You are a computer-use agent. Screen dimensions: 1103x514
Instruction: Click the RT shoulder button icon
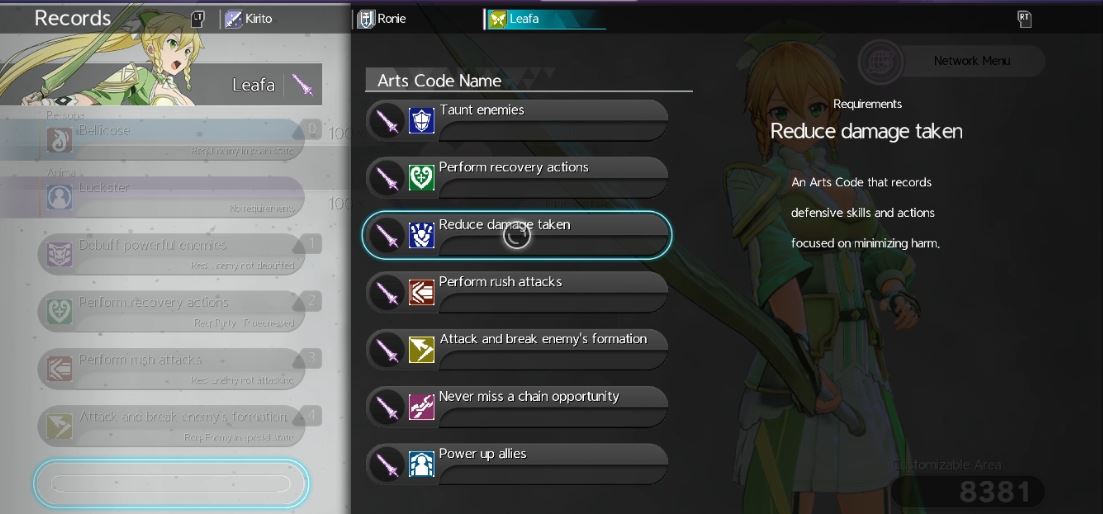coord(1024,20)
